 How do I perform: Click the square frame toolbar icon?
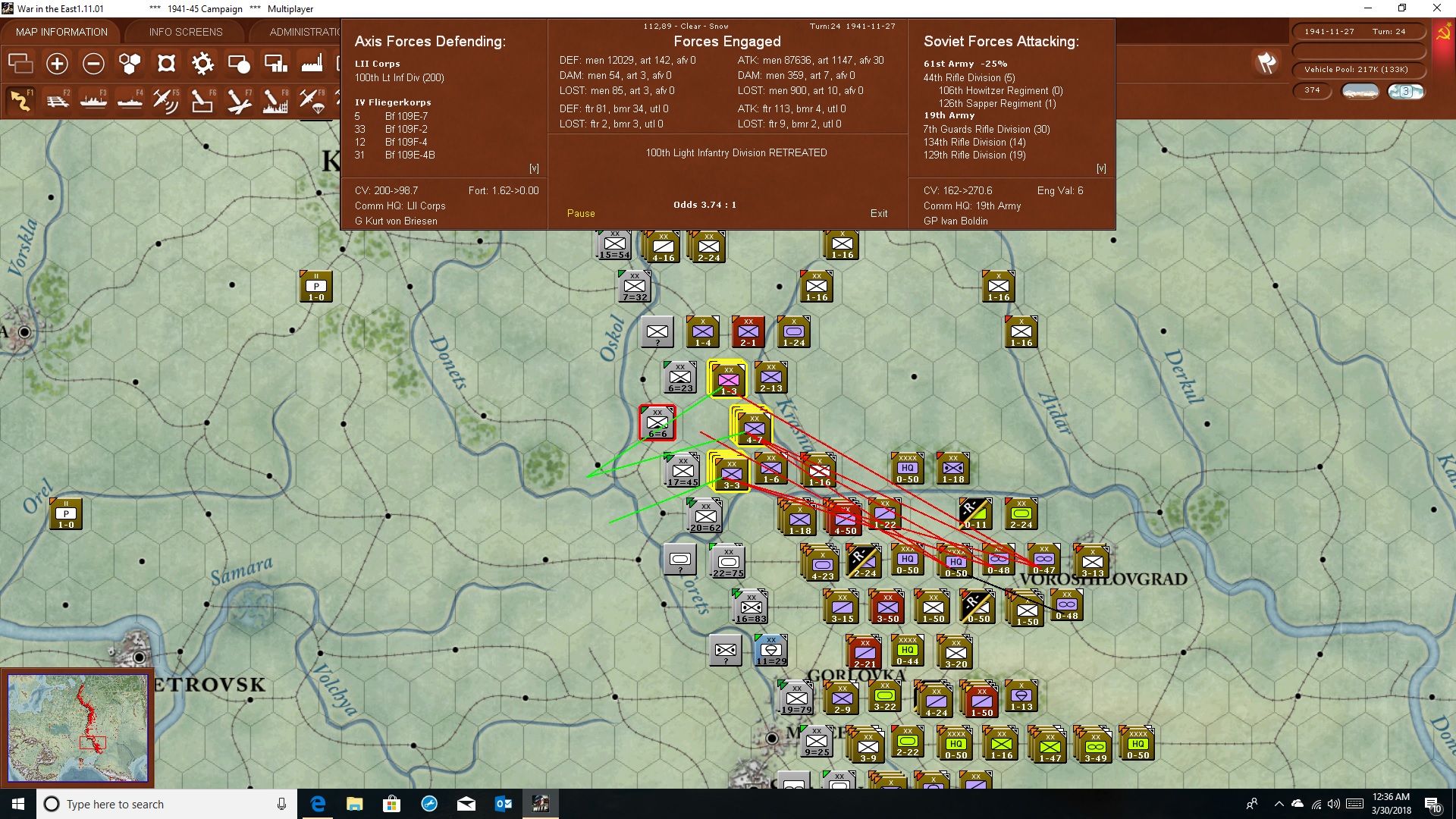[166, 64]
